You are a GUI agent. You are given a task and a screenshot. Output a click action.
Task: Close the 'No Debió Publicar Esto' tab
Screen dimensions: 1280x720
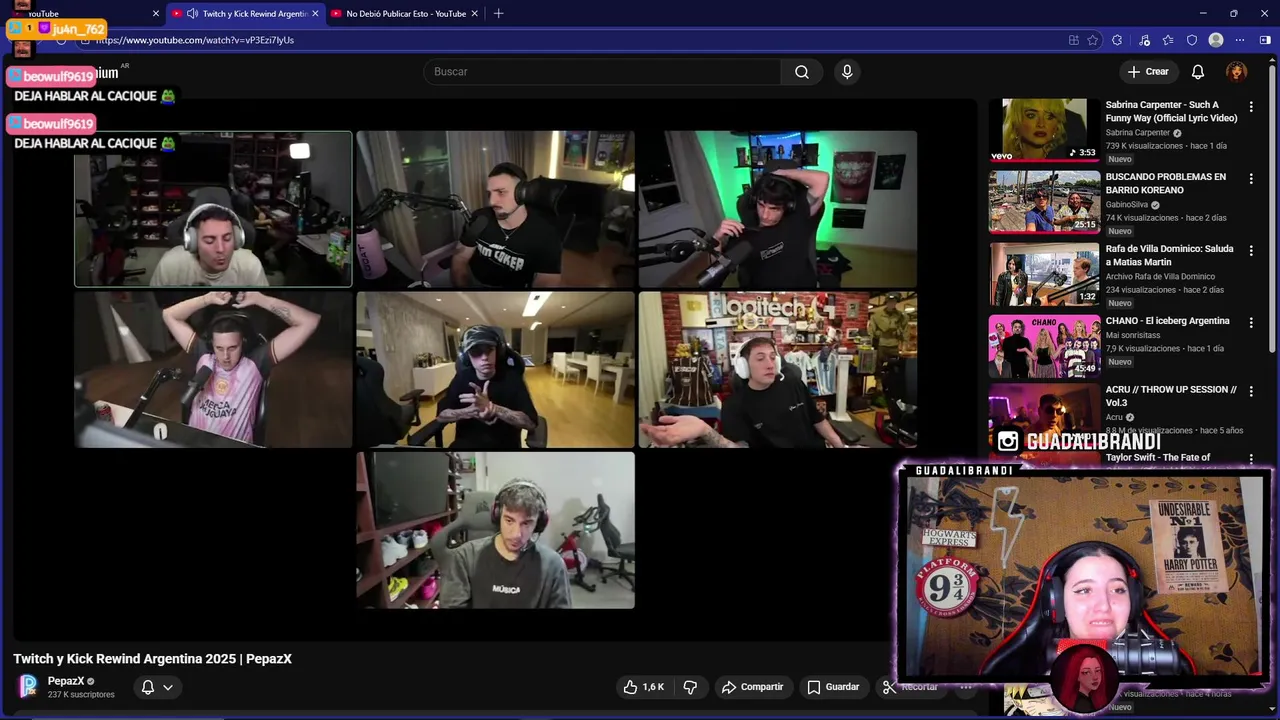click(x=475, y=14)
